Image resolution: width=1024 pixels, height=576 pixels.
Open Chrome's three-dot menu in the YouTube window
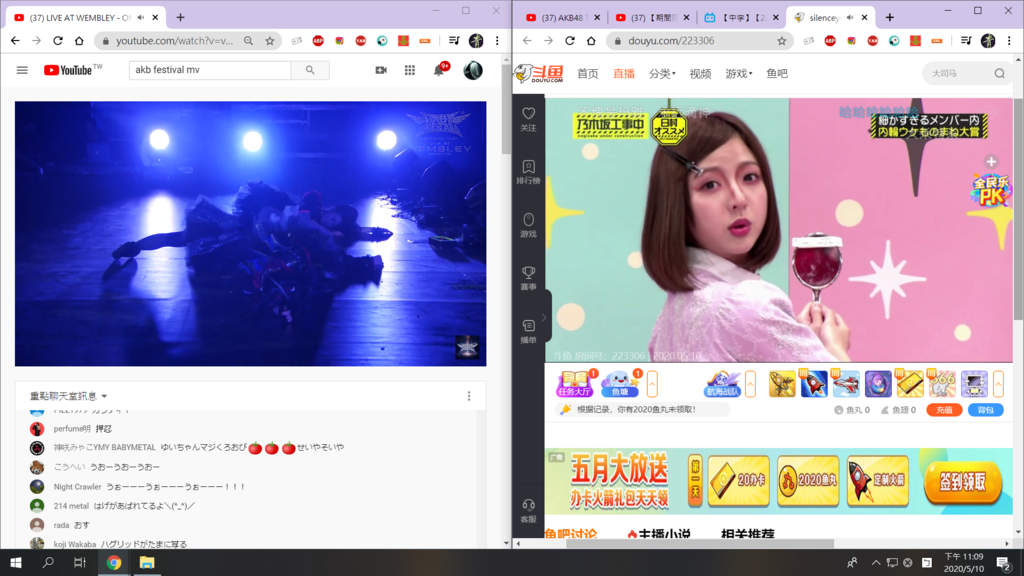[497, 40]
